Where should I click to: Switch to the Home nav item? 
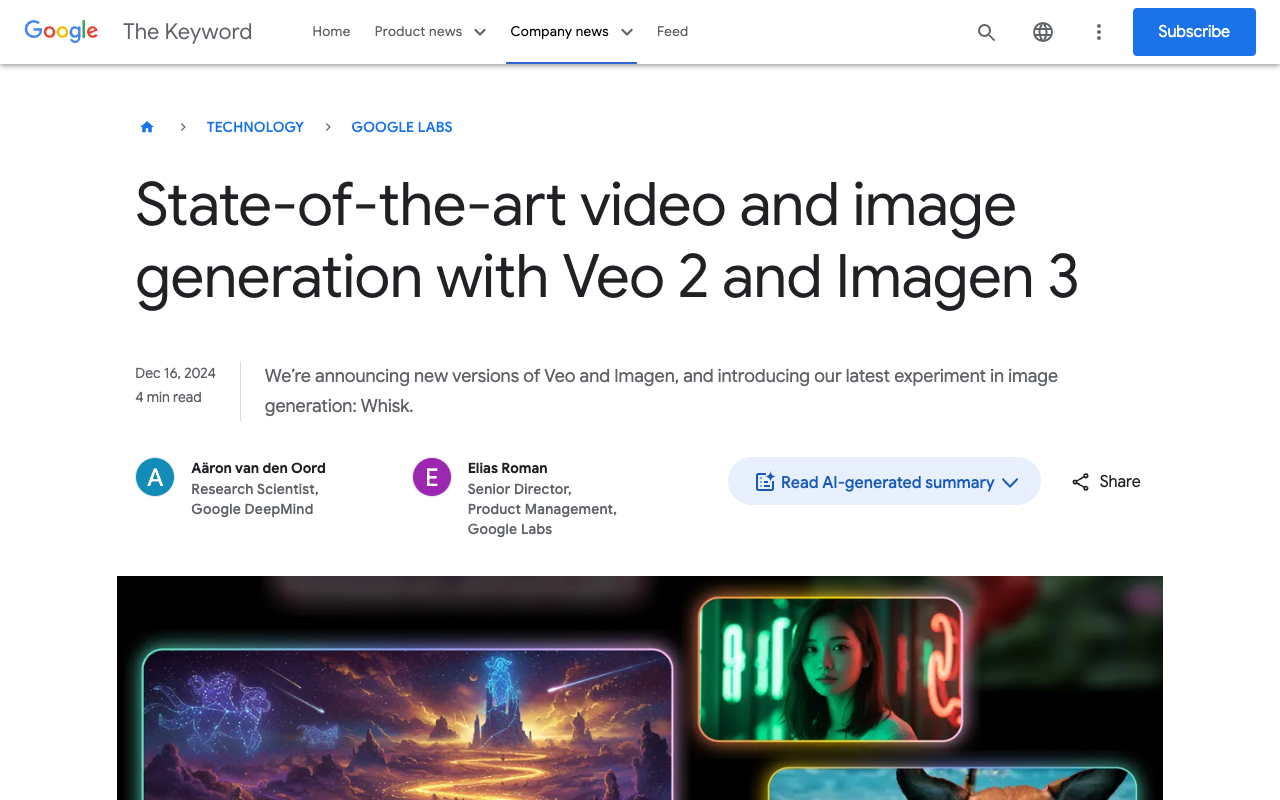point(331,31)
